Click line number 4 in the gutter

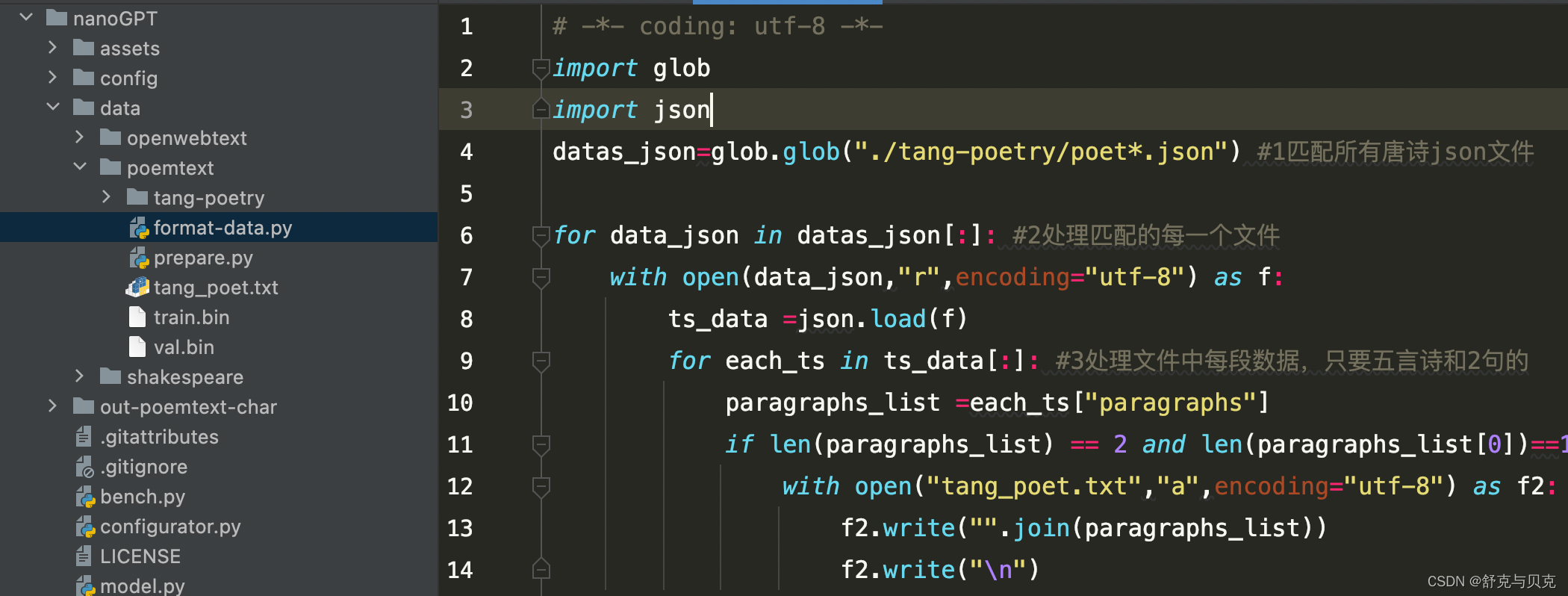(x=467, y=152)
